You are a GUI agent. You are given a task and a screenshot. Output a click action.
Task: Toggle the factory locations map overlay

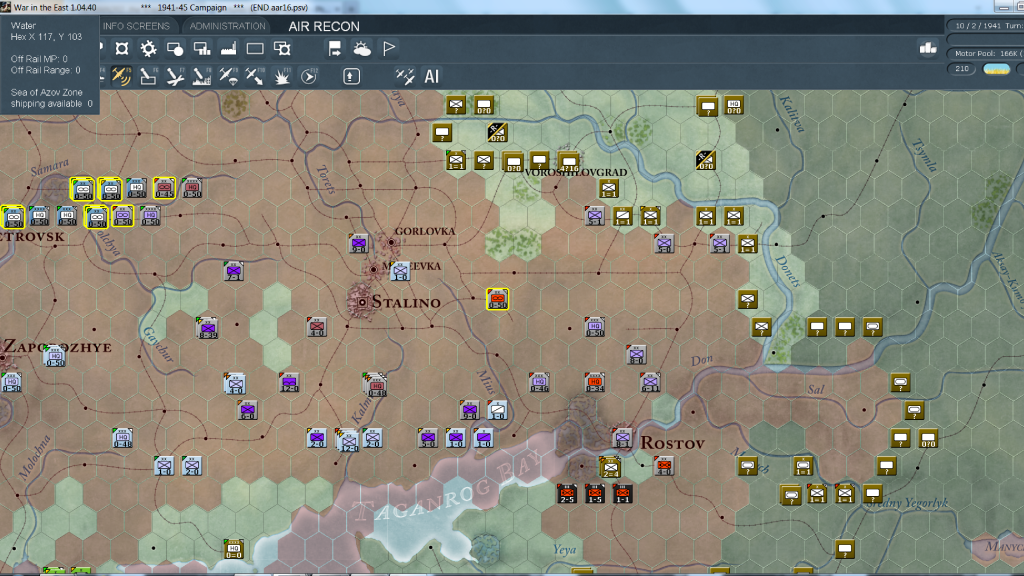click(229, 48)
